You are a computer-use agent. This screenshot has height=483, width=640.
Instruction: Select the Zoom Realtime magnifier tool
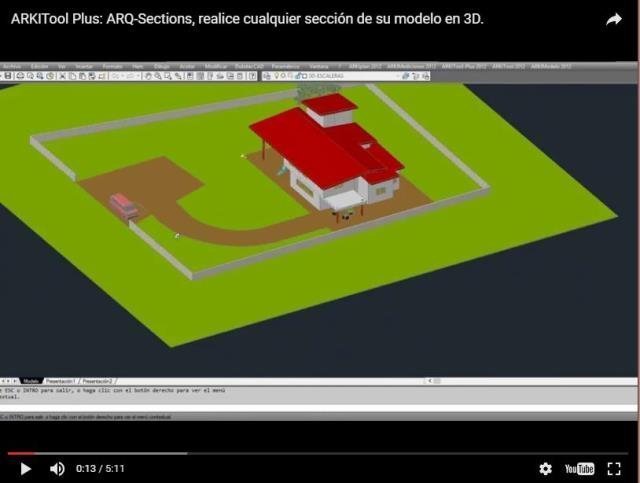point(158,76)
